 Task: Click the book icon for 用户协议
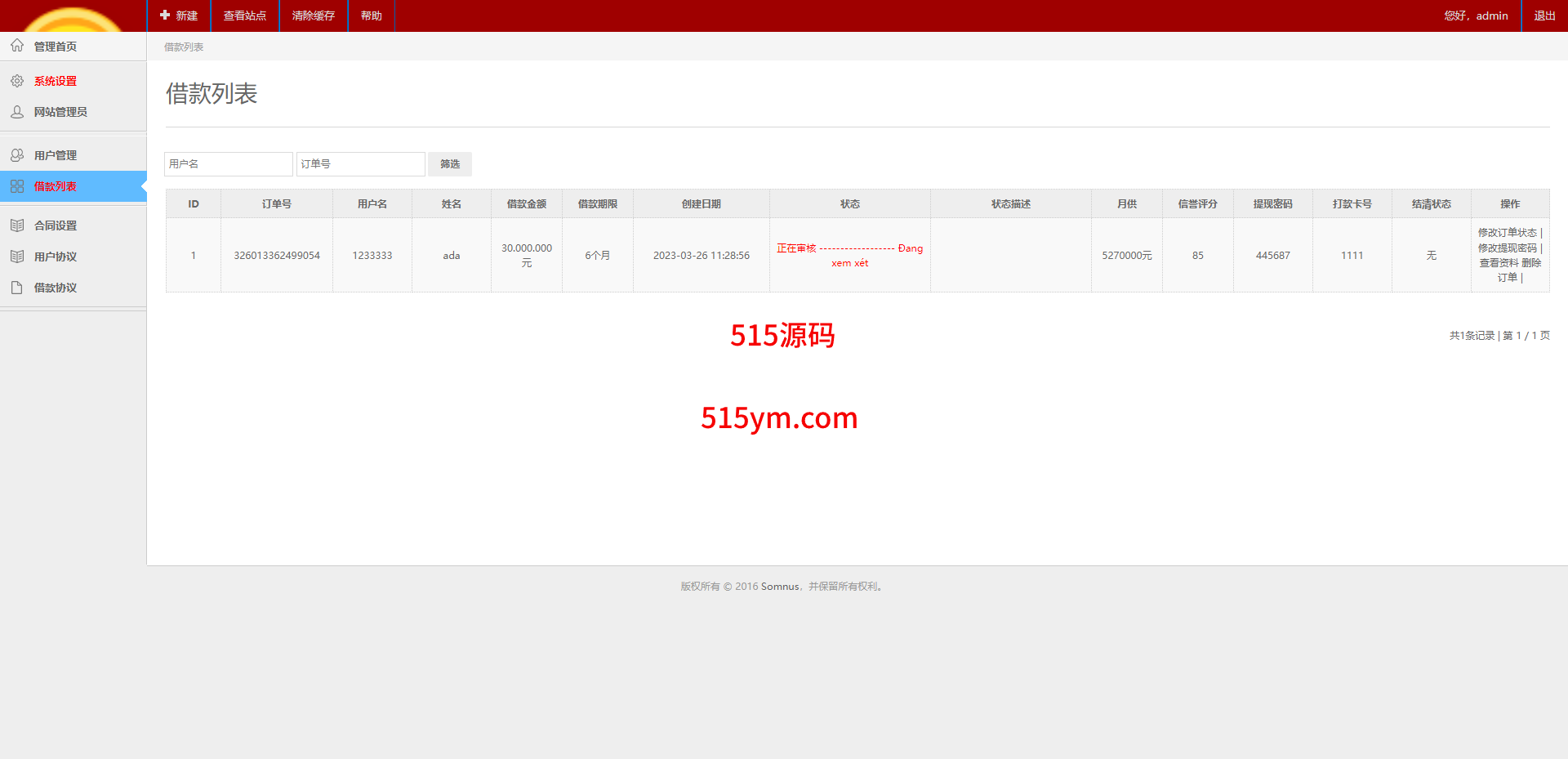click(x=17, y=257)
